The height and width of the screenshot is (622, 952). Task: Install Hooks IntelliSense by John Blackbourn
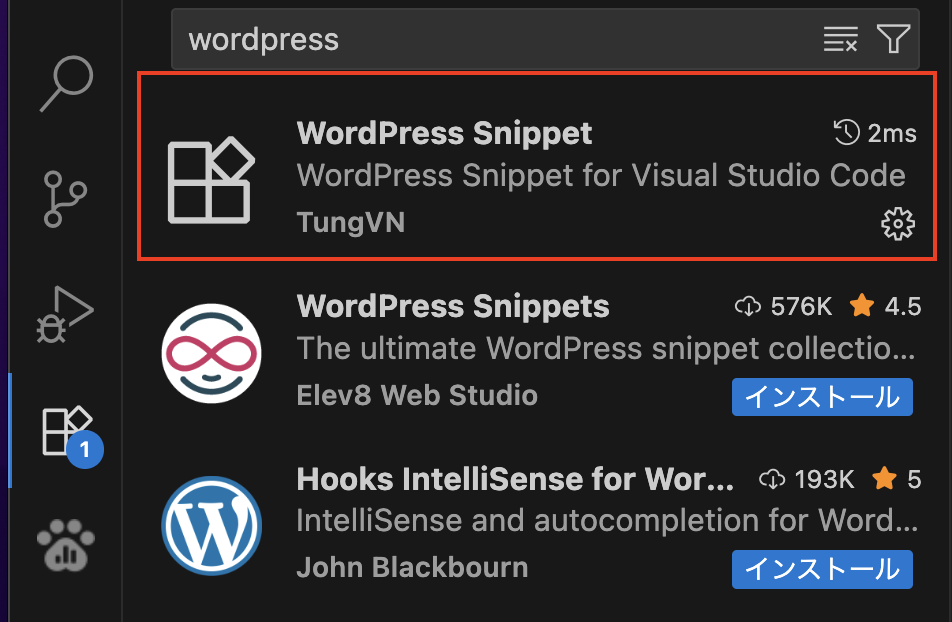coord(822,570)
